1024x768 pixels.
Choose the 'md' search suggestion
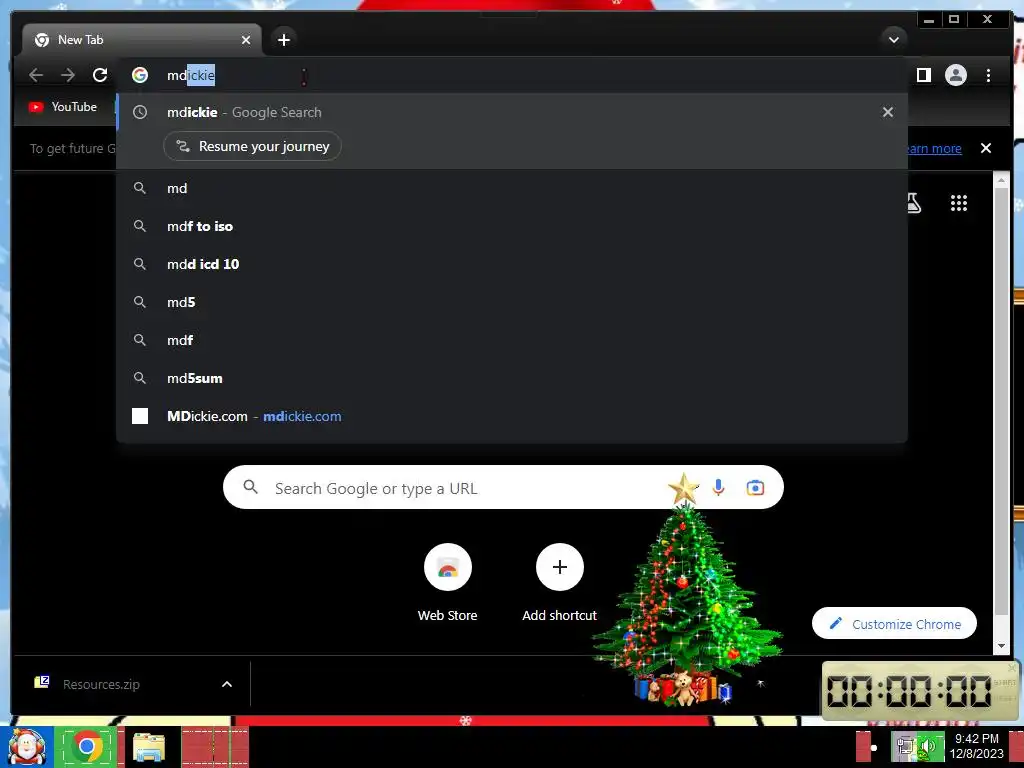(x=512, y=188)
